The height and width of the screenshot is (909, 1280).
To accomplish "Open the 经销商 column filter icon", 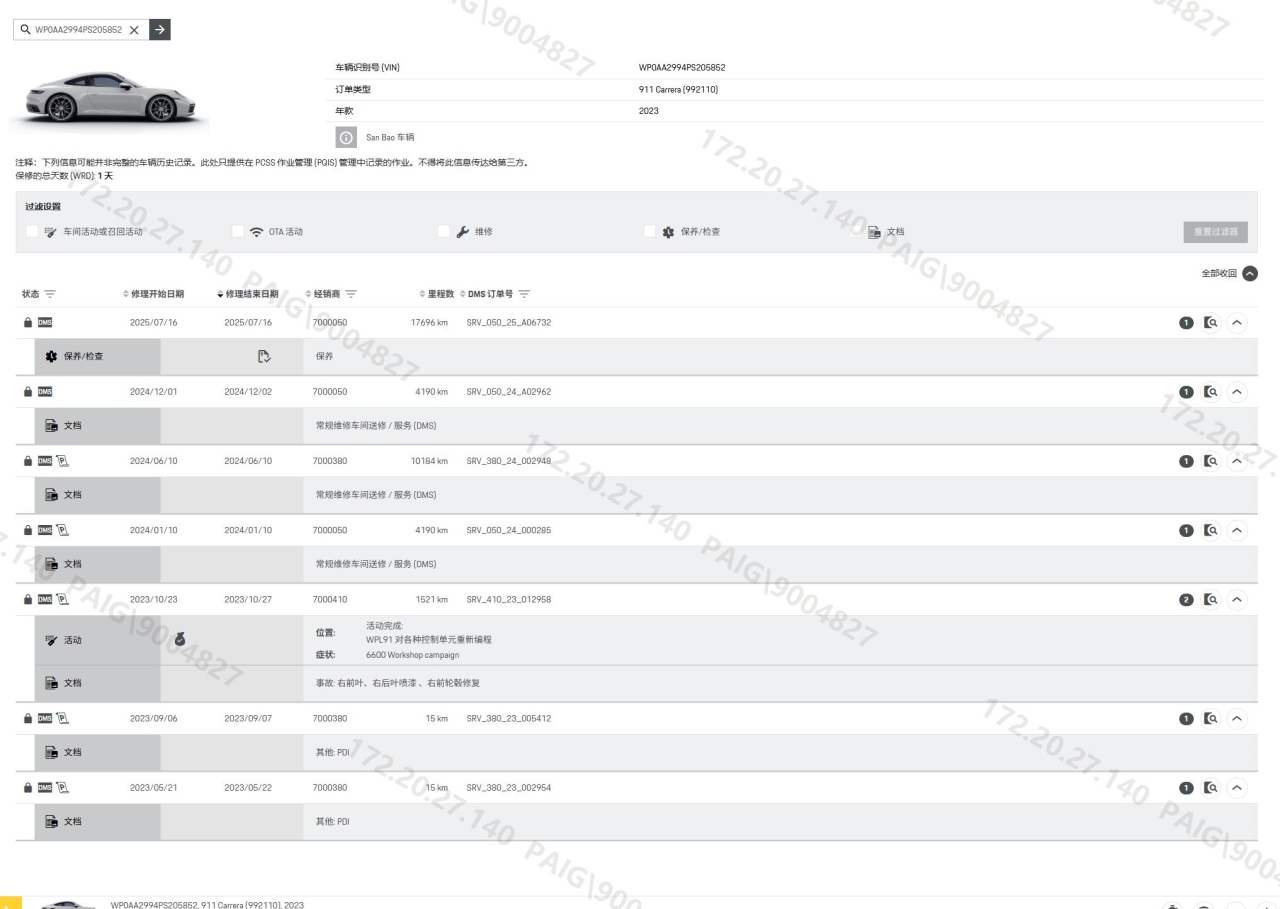I will (x=352, y=294).
